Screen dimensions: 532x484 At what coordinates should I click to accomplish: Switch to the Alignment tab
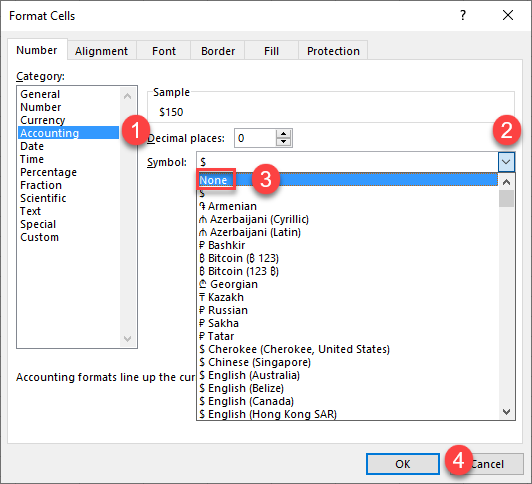tap(101, 51)
